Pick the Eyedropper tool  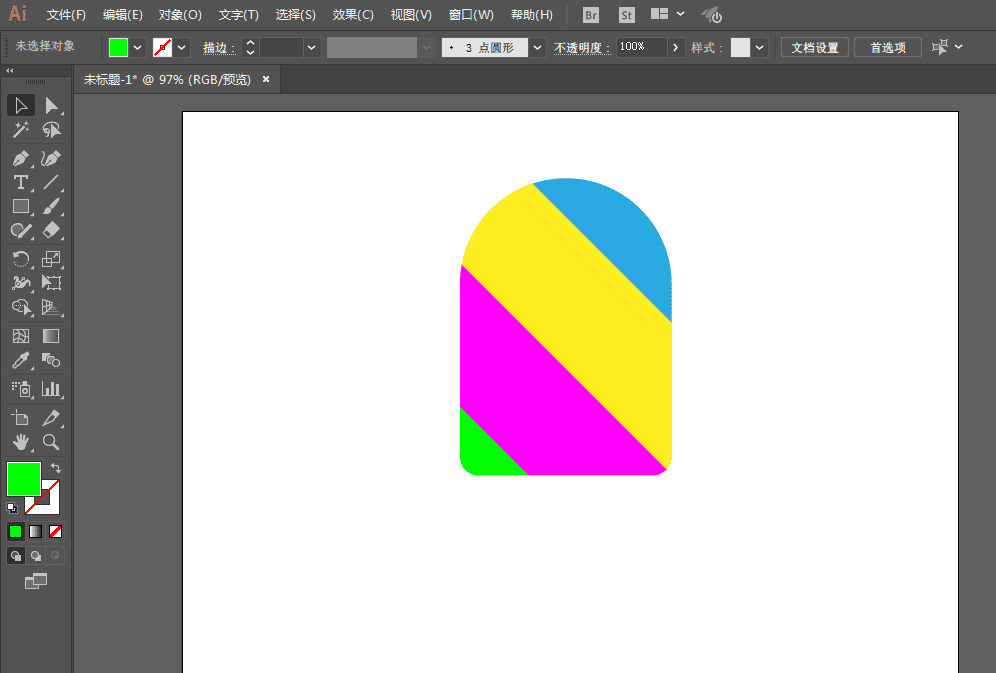pos(21,361)
